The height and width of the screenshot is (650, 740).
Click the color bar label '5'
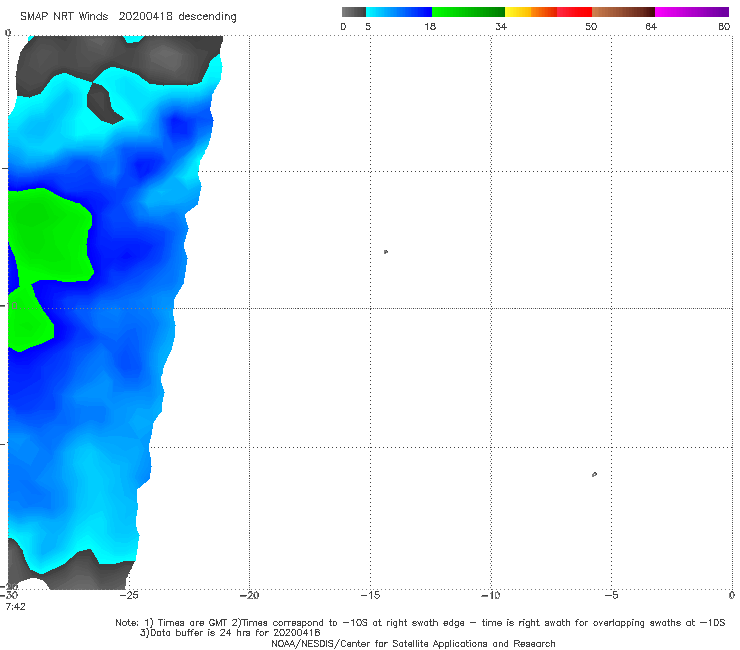click(x=368, y=26)
